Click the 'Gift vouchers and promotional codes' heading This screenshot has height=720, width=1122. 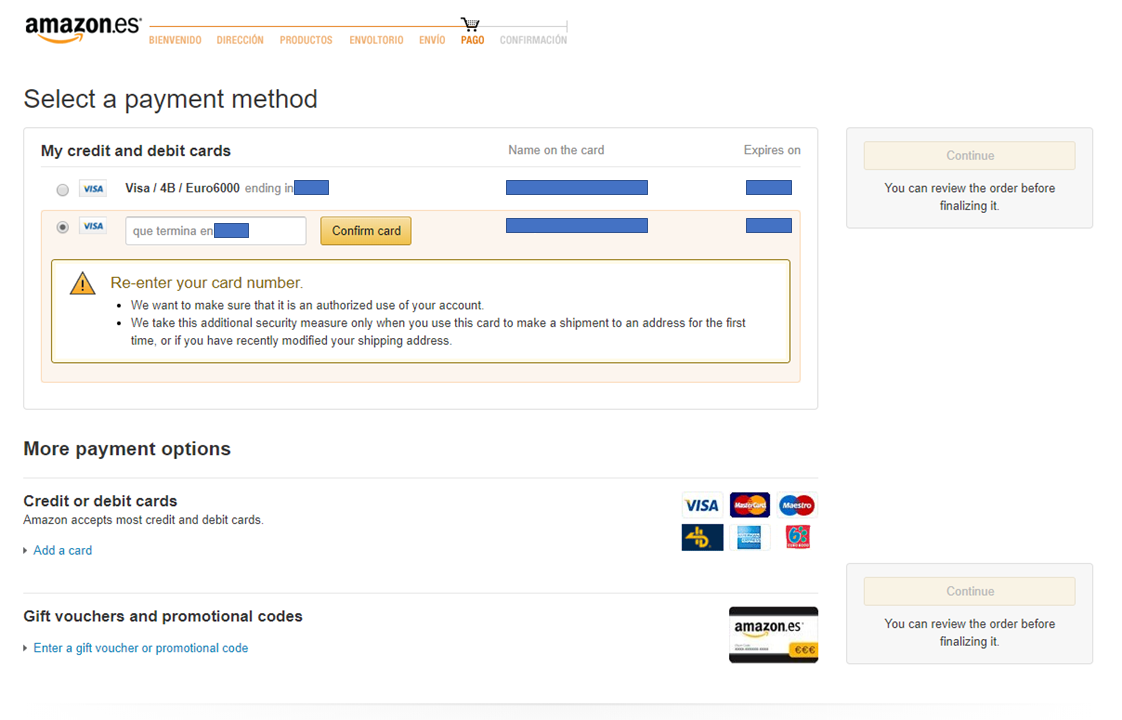163,616
